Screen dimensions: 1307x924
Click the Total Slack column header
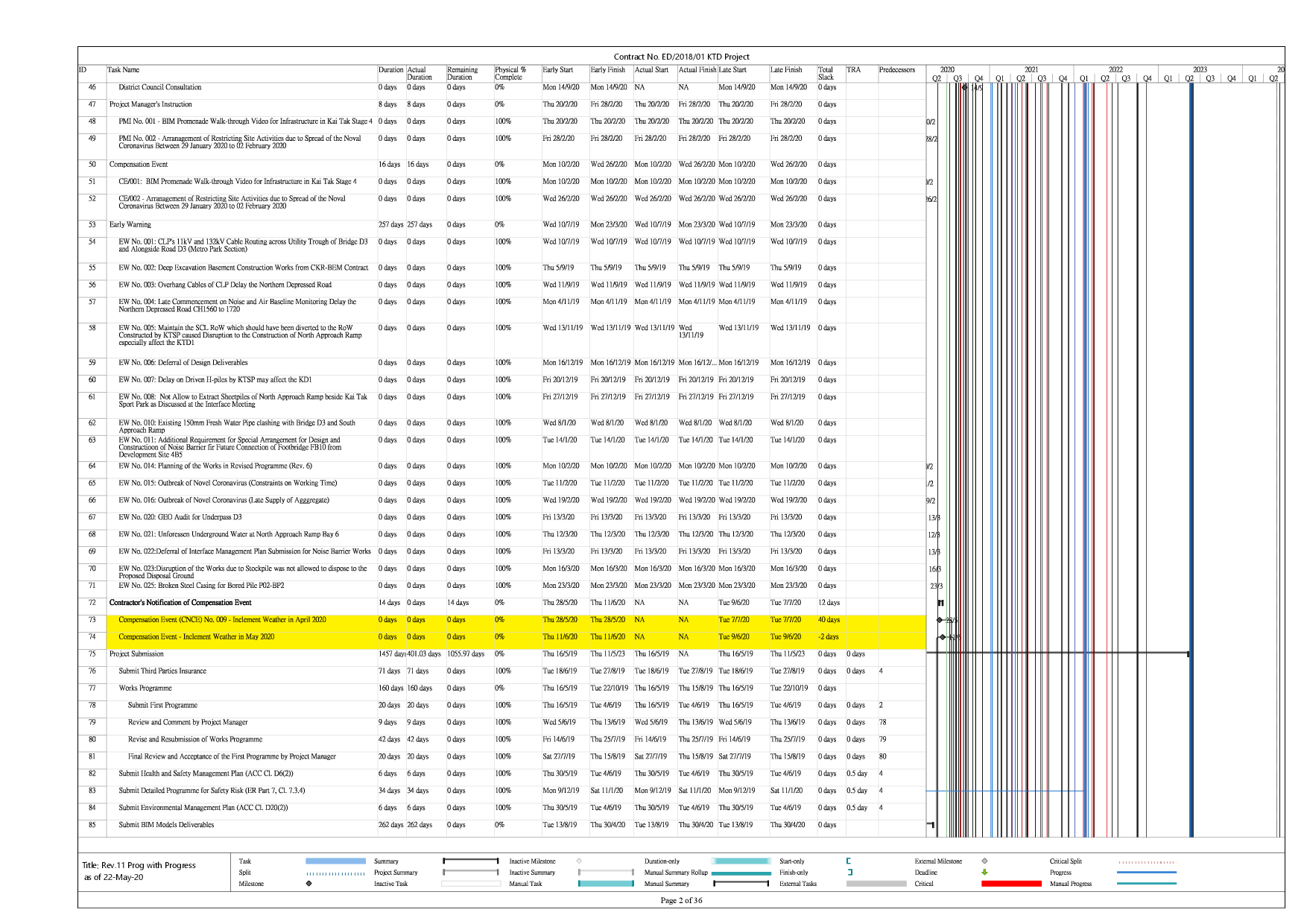(x=826, y=73)
